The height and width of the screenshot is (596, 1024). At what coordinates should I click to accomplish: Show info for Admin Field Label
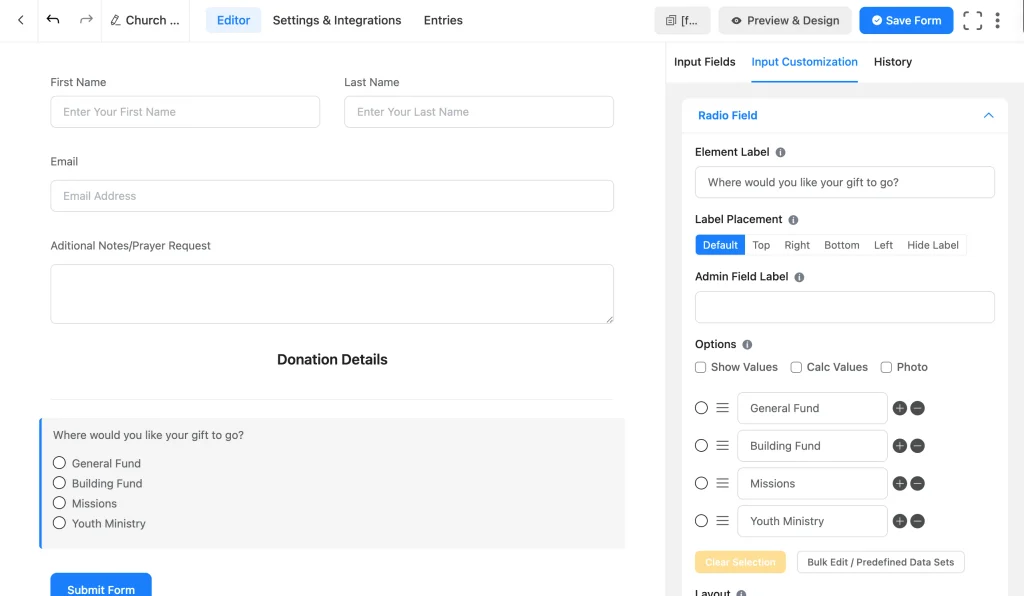click(x=799, y=277)
